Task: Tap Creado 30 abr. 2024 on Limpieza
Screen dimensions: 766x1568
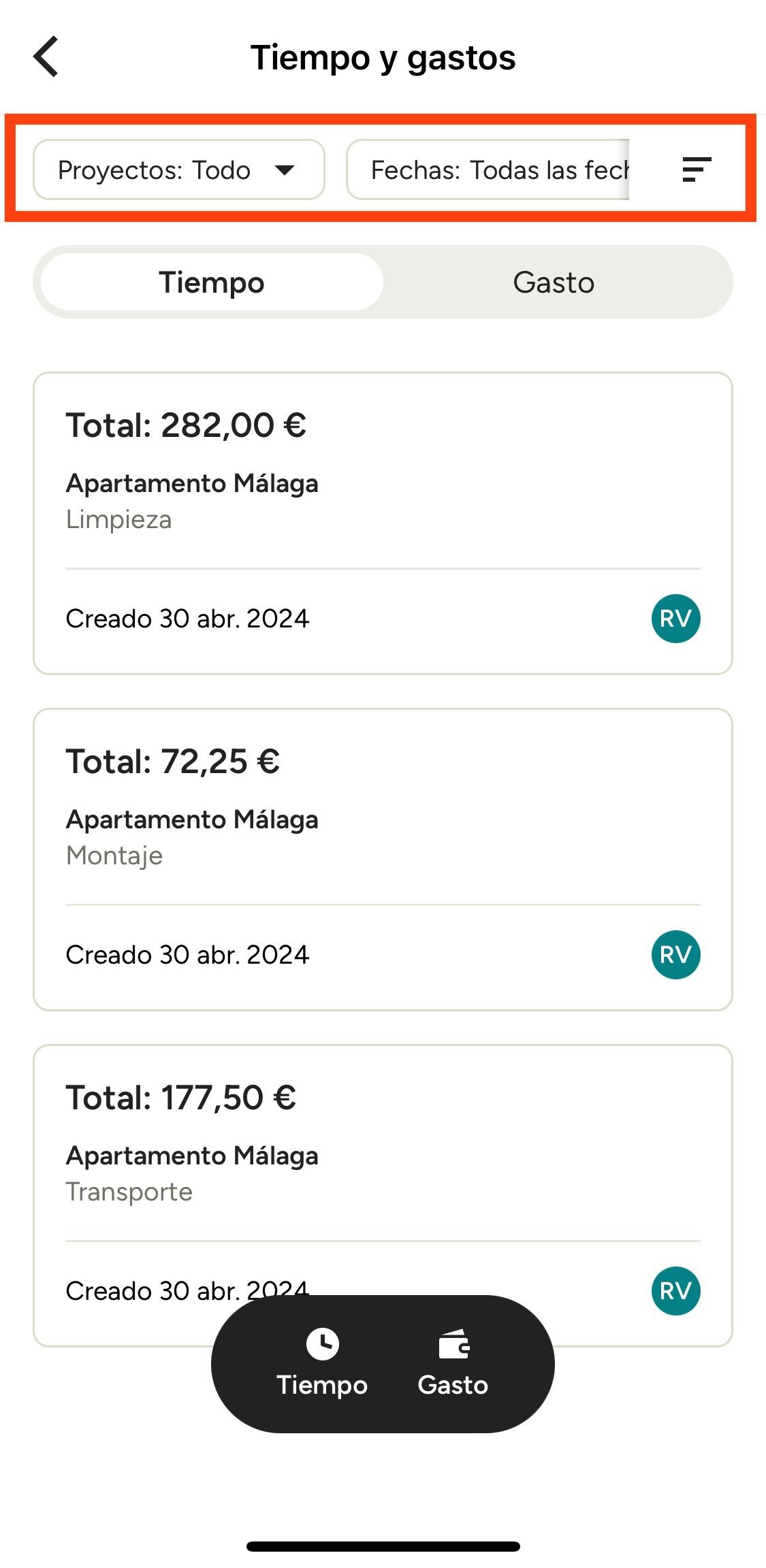Action: tap(187, 619)
